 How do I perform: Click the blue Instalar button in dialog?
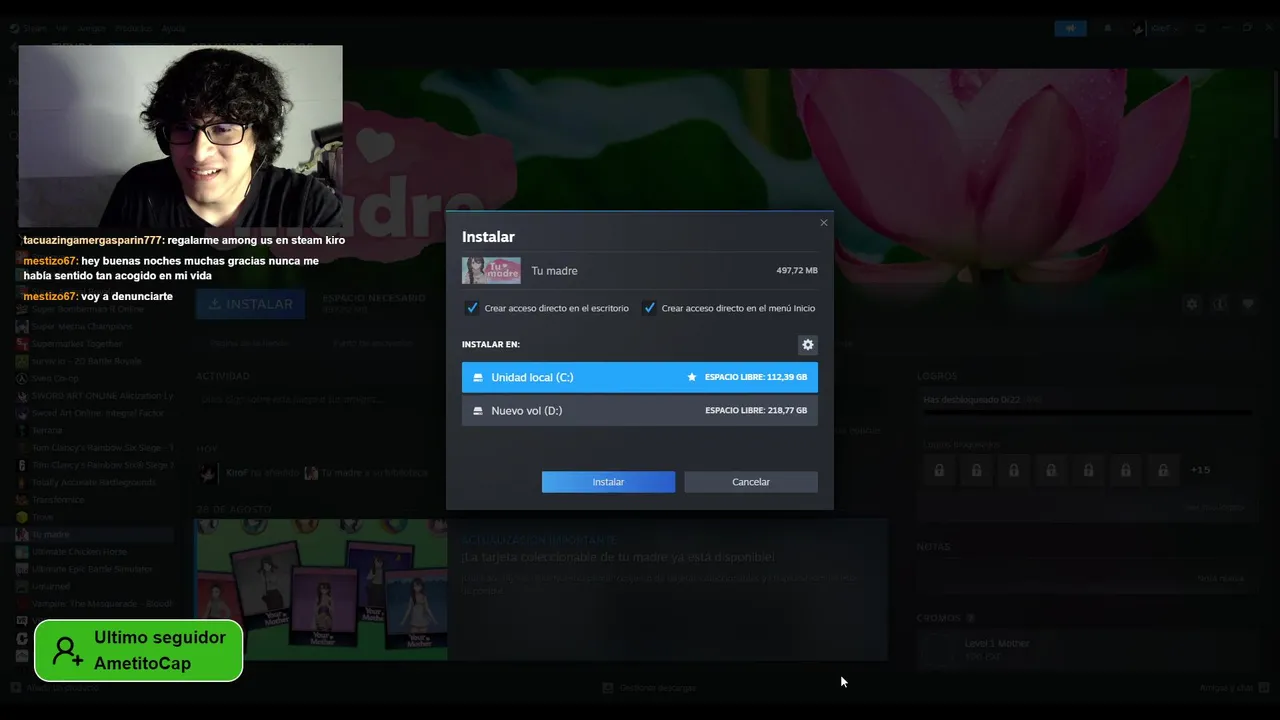pos(608,482)
